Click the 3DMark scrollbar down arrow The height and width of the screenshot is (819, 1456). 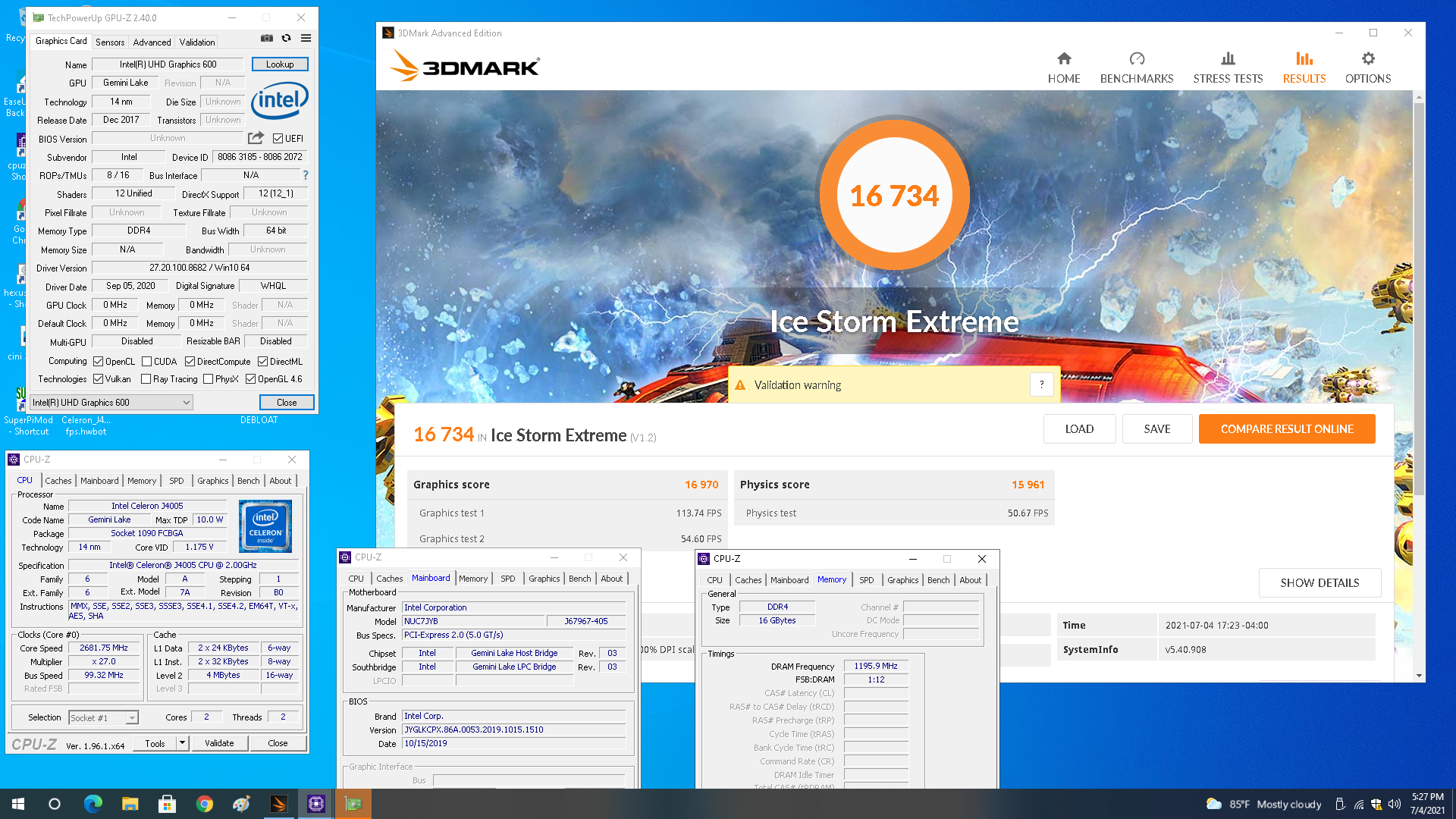pyautogui.click(x=1419, y=676)
